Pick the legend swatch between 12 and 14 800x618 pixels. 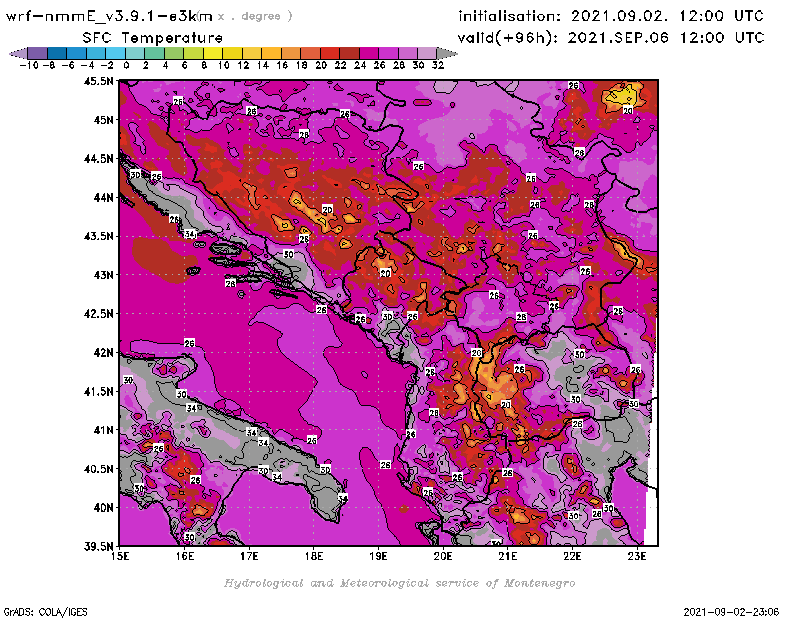(x=252, y=53)
